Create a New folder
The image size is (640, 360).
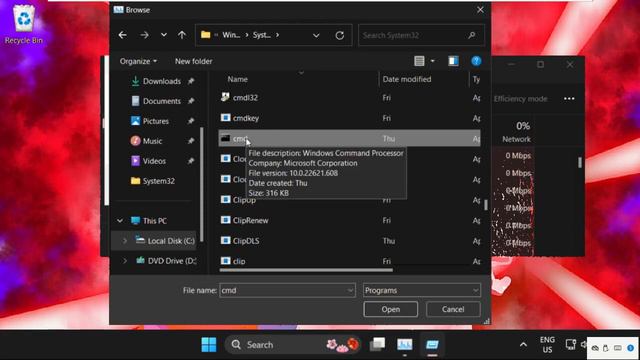click(193, 61)
